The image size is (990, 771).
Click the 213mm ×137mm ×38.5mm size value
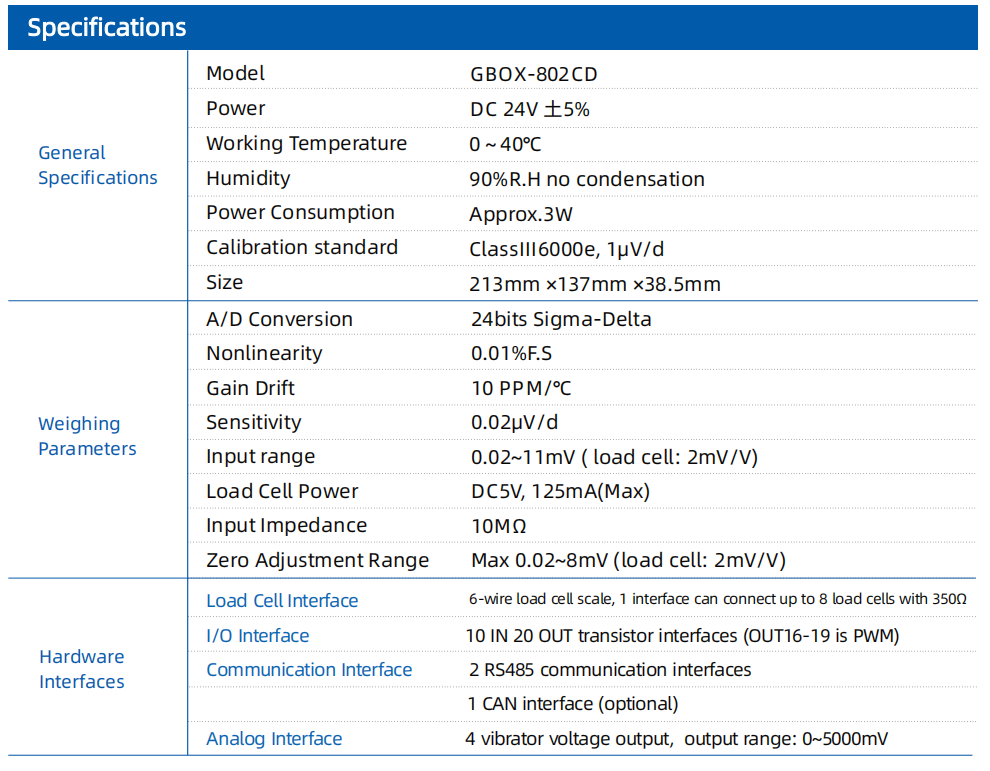coord(595,284)
